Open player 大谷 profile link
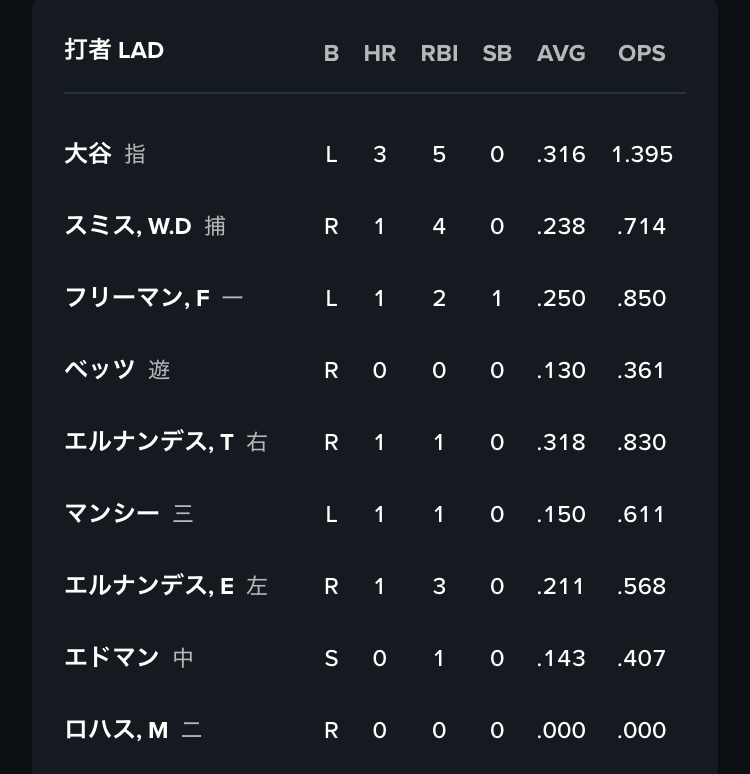750x774 pixels. coord(88,154)
